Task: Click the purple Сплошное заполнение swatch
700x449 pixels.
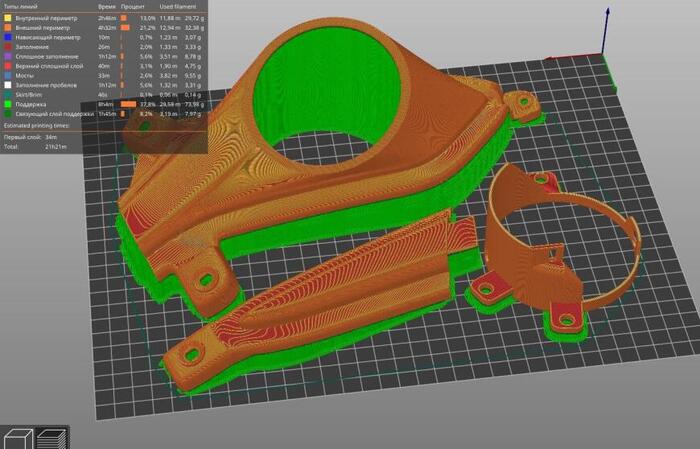Action: (x=9, y=56)
